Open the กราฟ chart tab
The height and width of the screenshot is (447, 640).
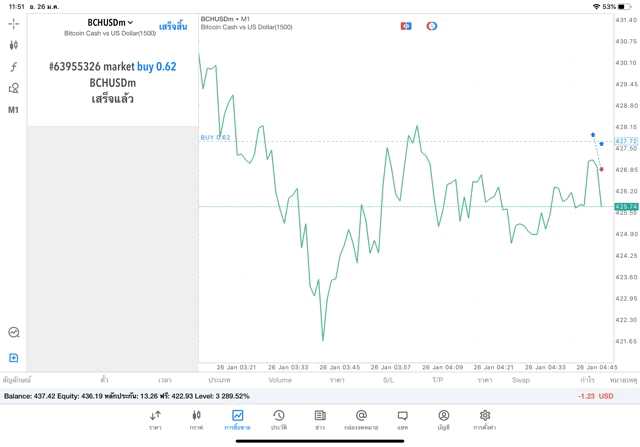click(x=196, y=420)
